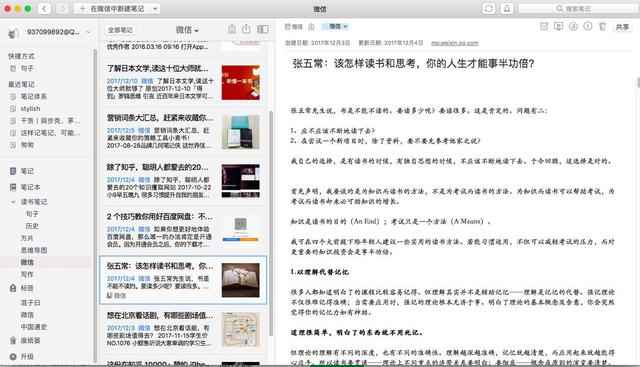Open the mp.weixin.qq.com source link
This screenshot has width=640, height=367.
(454, 43)
